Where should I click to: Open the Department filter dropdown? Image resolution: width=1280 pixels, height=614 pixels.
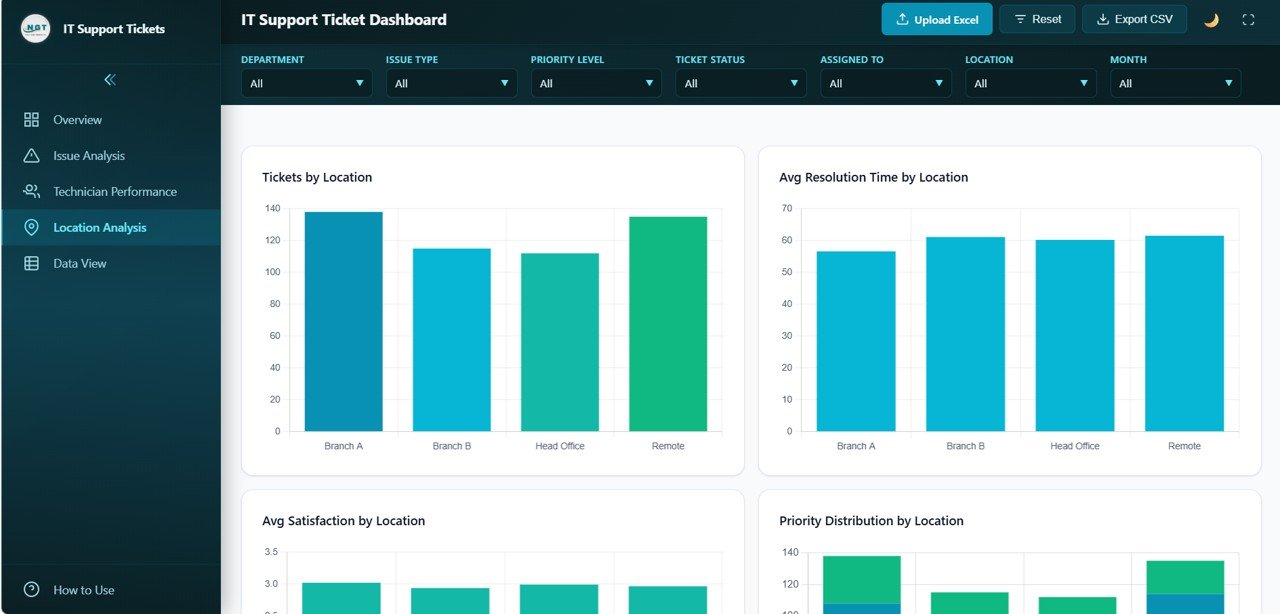306,84
